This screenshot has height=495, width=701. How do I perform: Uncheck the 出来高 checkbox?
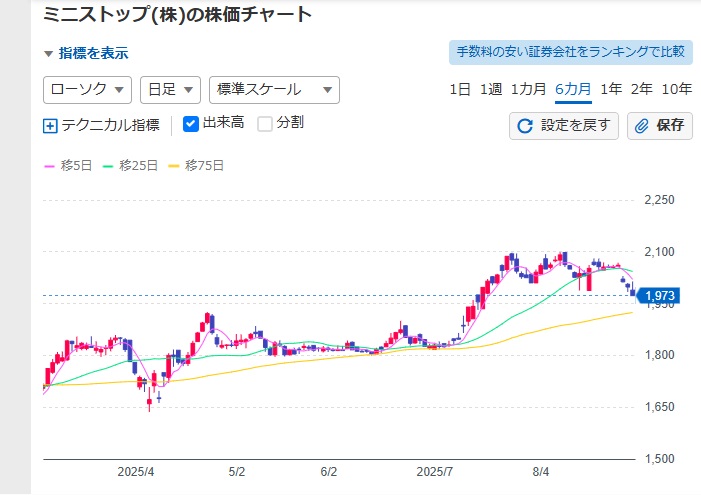click(x=191, y=124)
